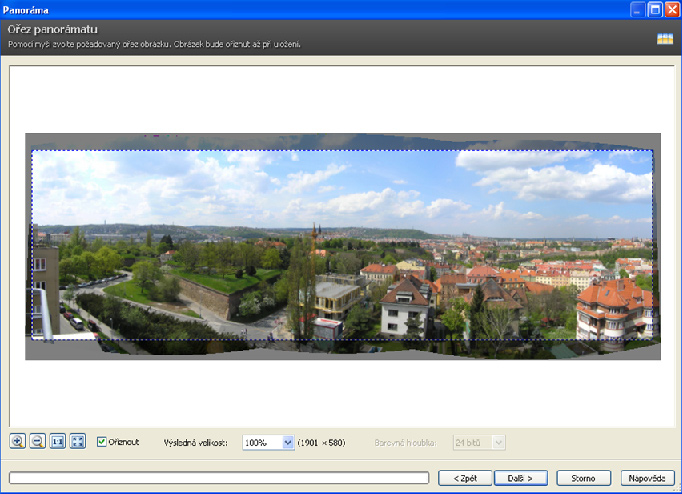
Task: Cancel the wizard with Storno
Action: [x=584, y=478]
